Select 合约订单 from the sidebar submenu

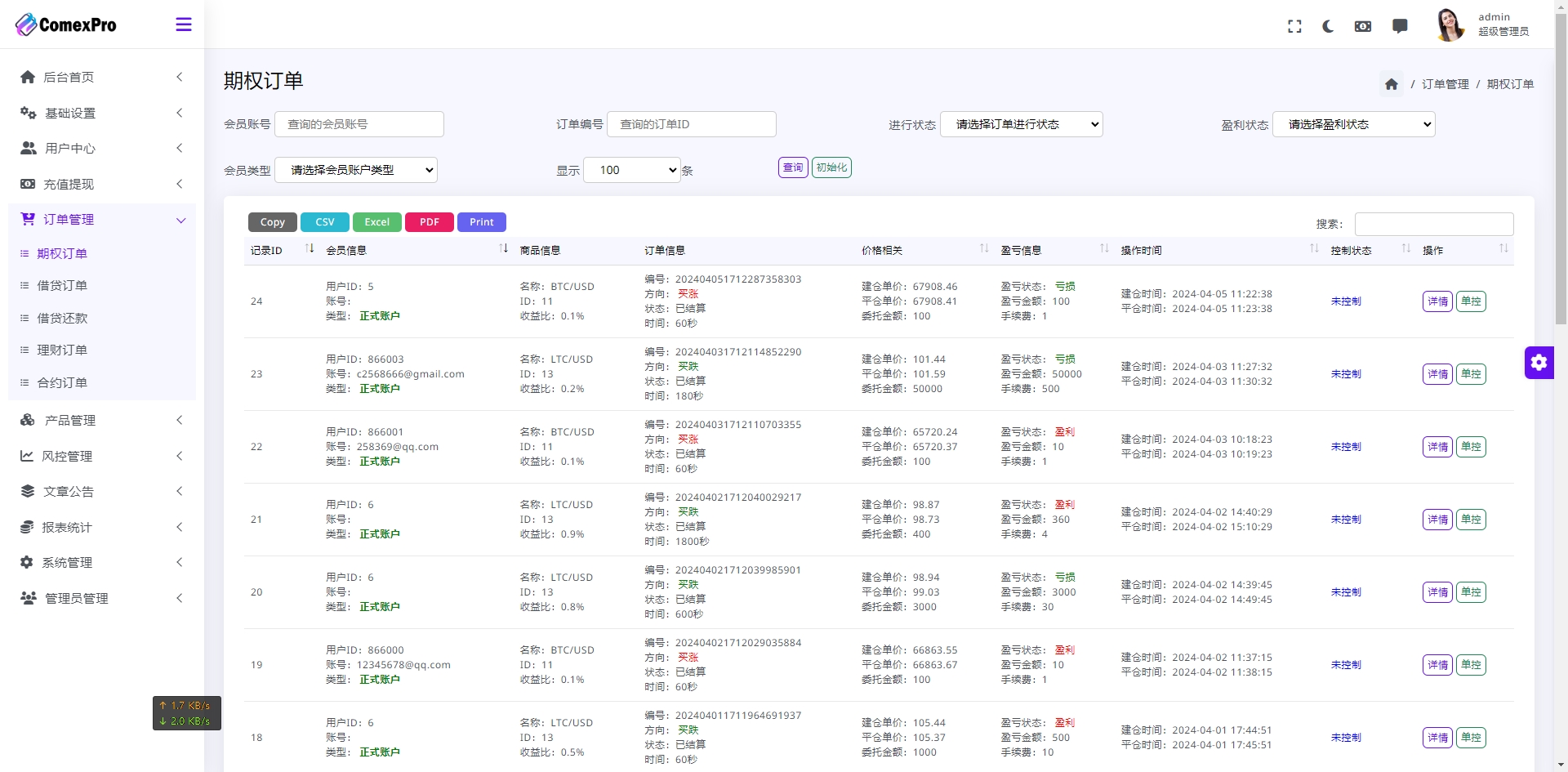point(62,382)
